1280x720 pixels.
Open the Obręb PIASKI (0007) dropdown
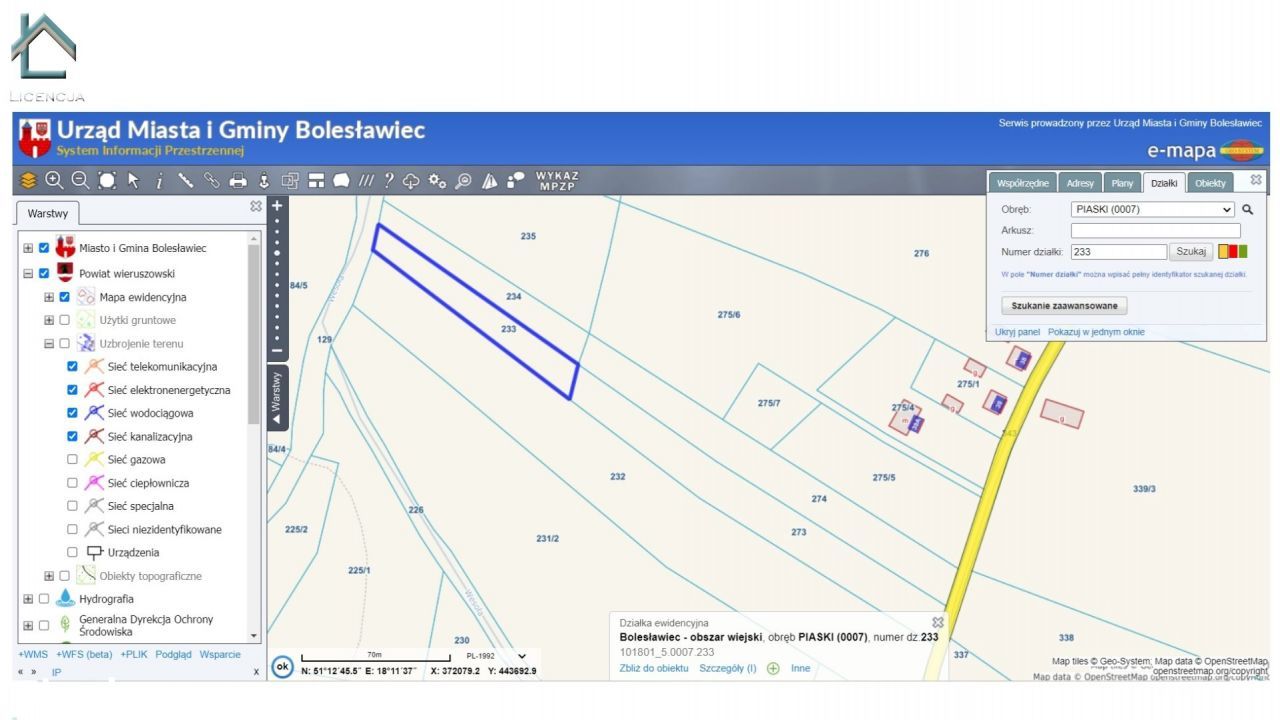point(1153,210)
